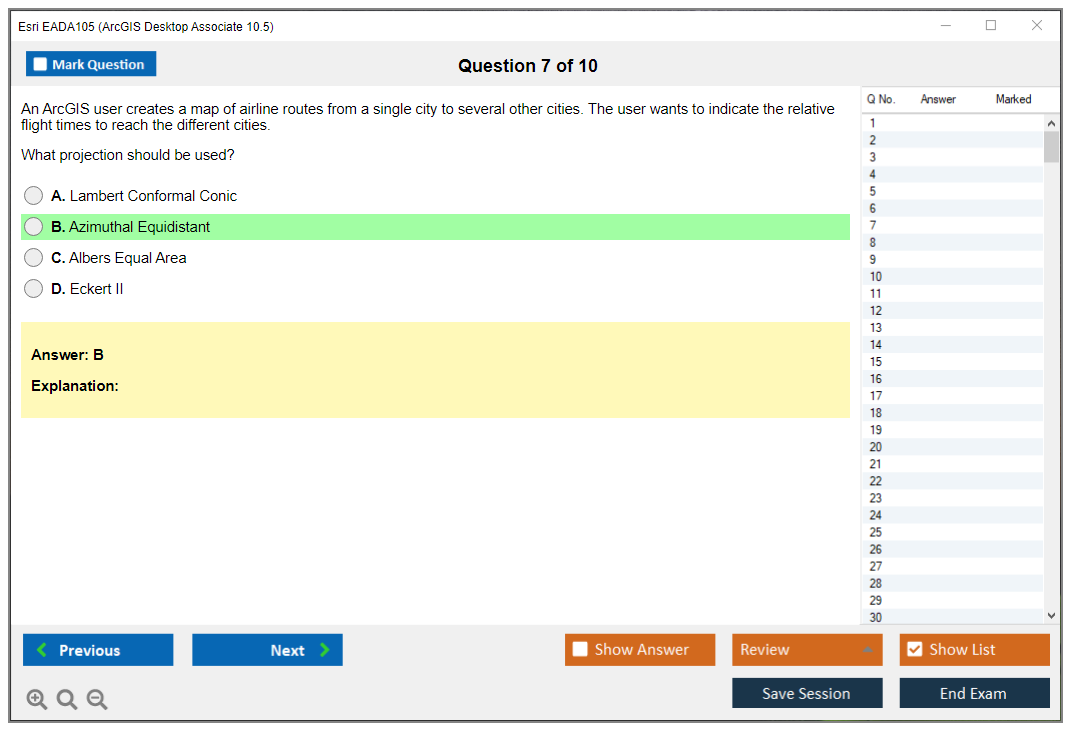Enable the Show Answer checkbox
The width and height of the screenshot is (1075, 735).
pyautogui.click(x=580, y=650)
